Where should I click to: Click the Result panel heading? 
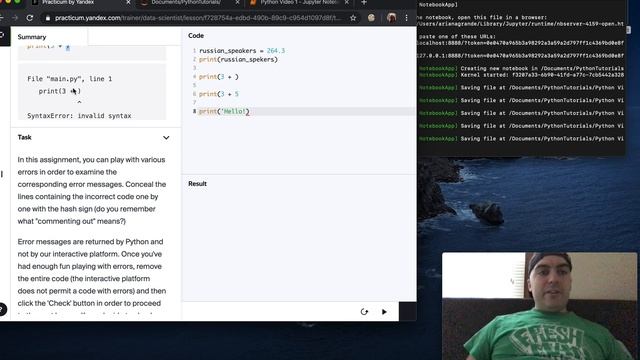[198, 184]
